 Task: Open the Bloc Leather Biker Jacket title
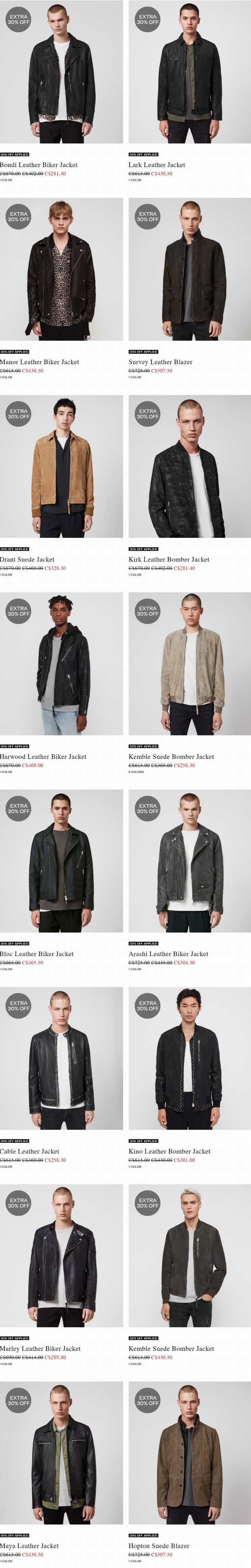point(37,954)
